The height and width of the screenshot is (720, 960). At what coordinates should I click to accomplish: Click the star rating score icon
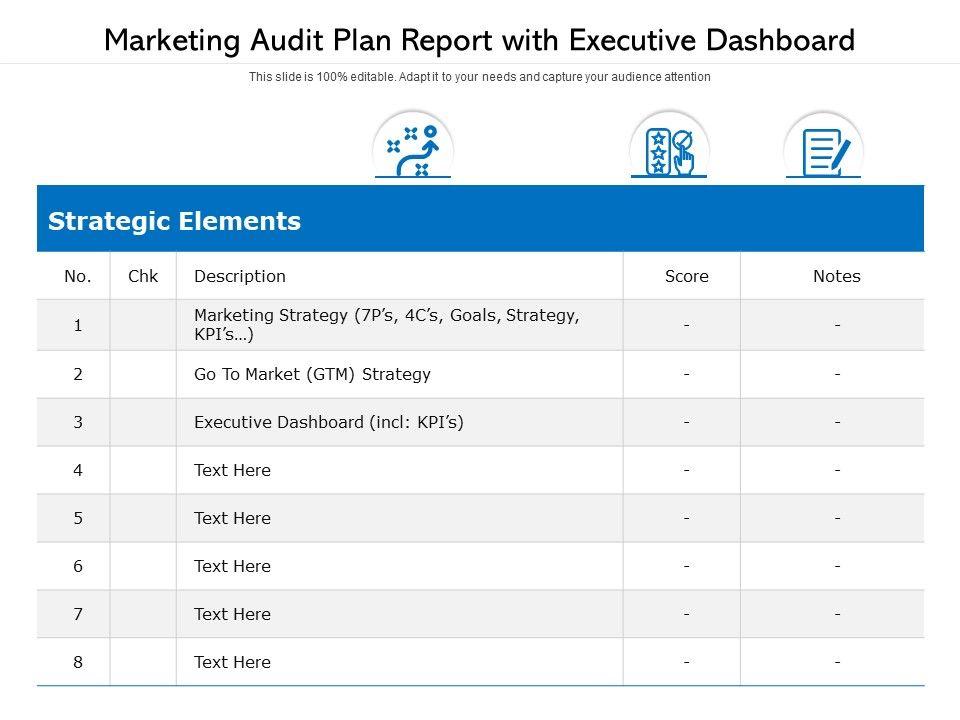tap(669, 151)
